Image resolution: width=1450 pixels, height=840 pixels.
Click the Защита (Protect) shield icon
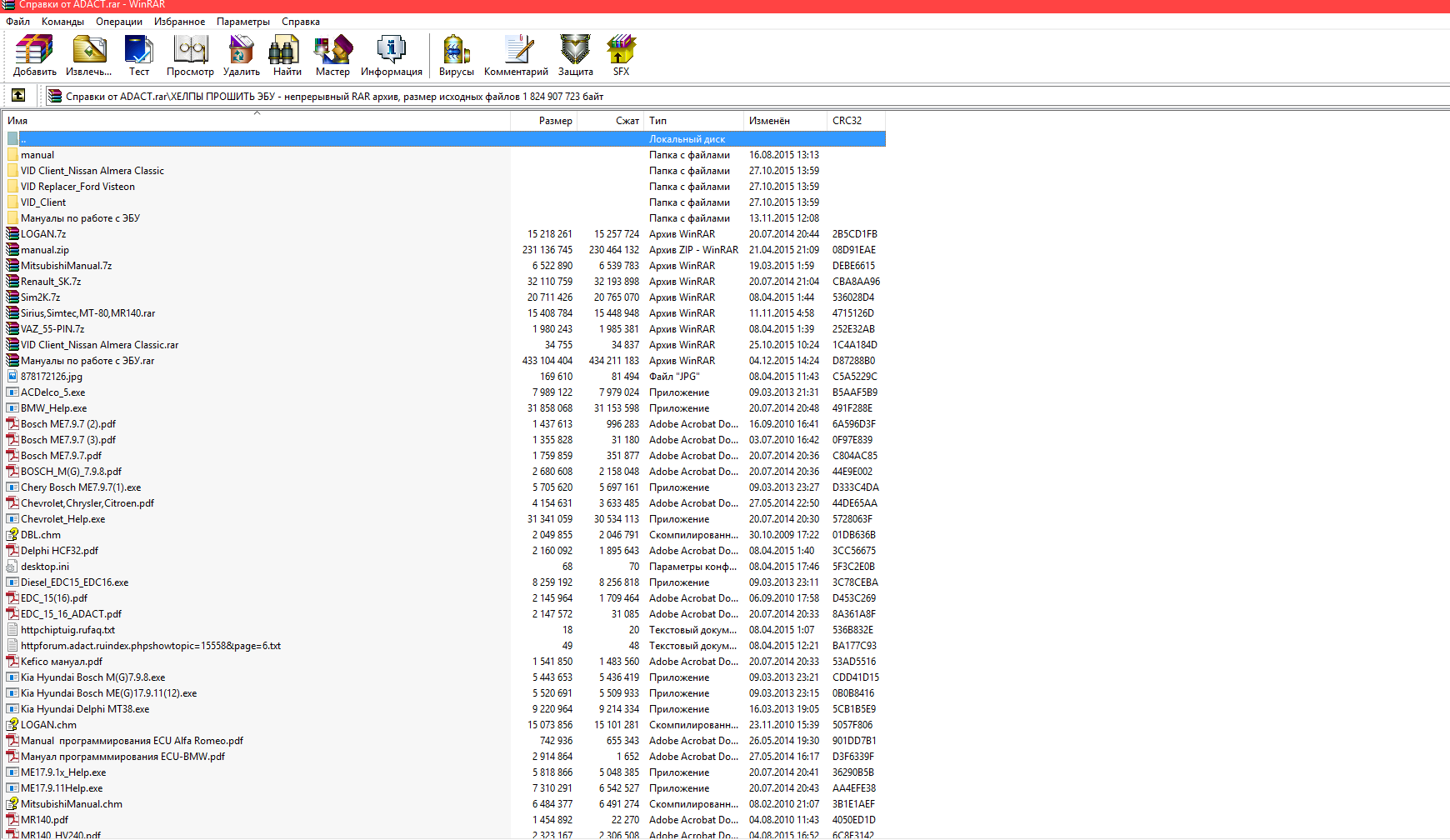575,55
